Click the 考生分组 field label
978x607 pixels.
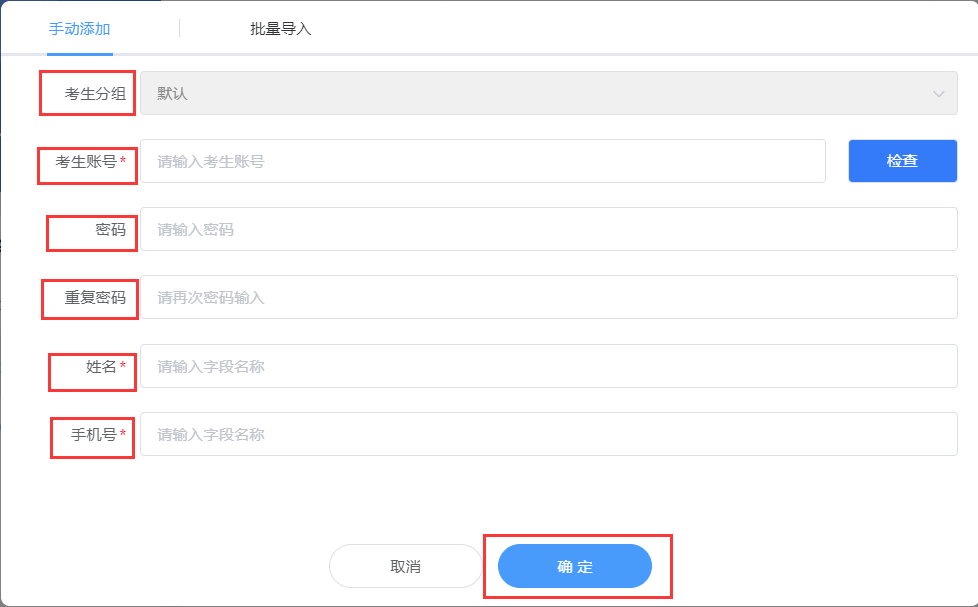coord(95,94)
